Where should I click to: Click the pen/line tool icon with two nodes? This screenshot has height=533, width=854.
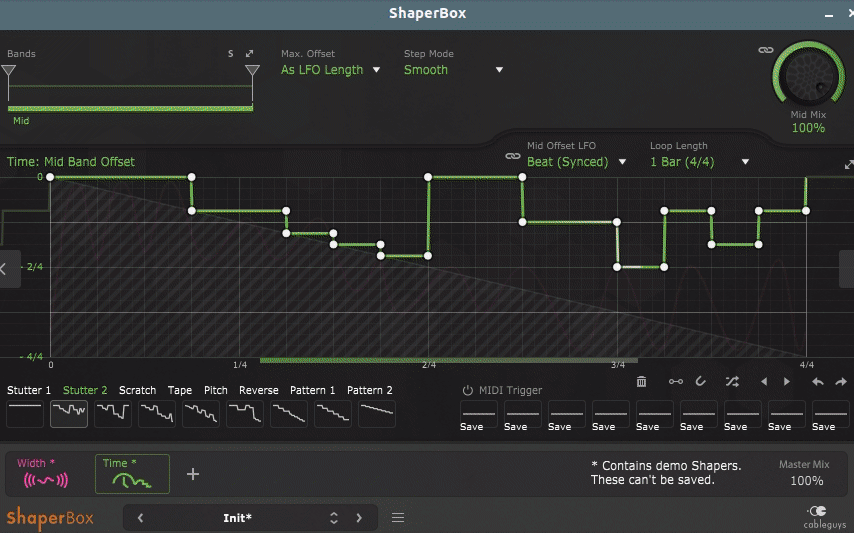[675, 382]
